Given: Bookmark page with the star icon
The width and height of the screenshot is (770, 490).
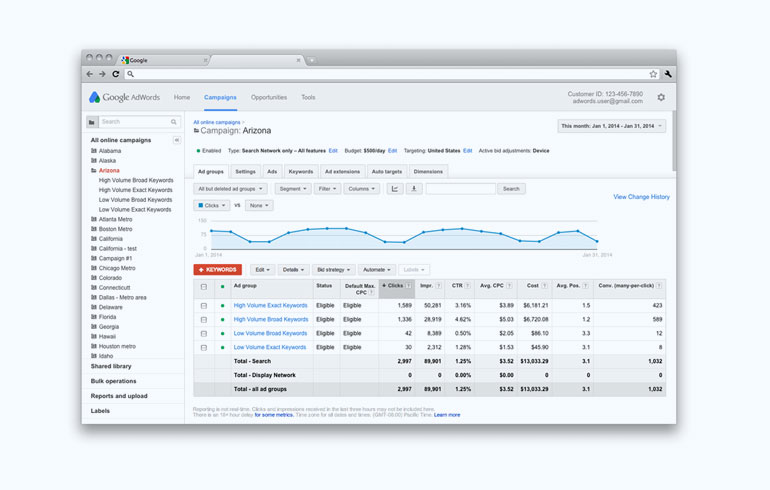Looking at the screenshot, I should point(653,74).
